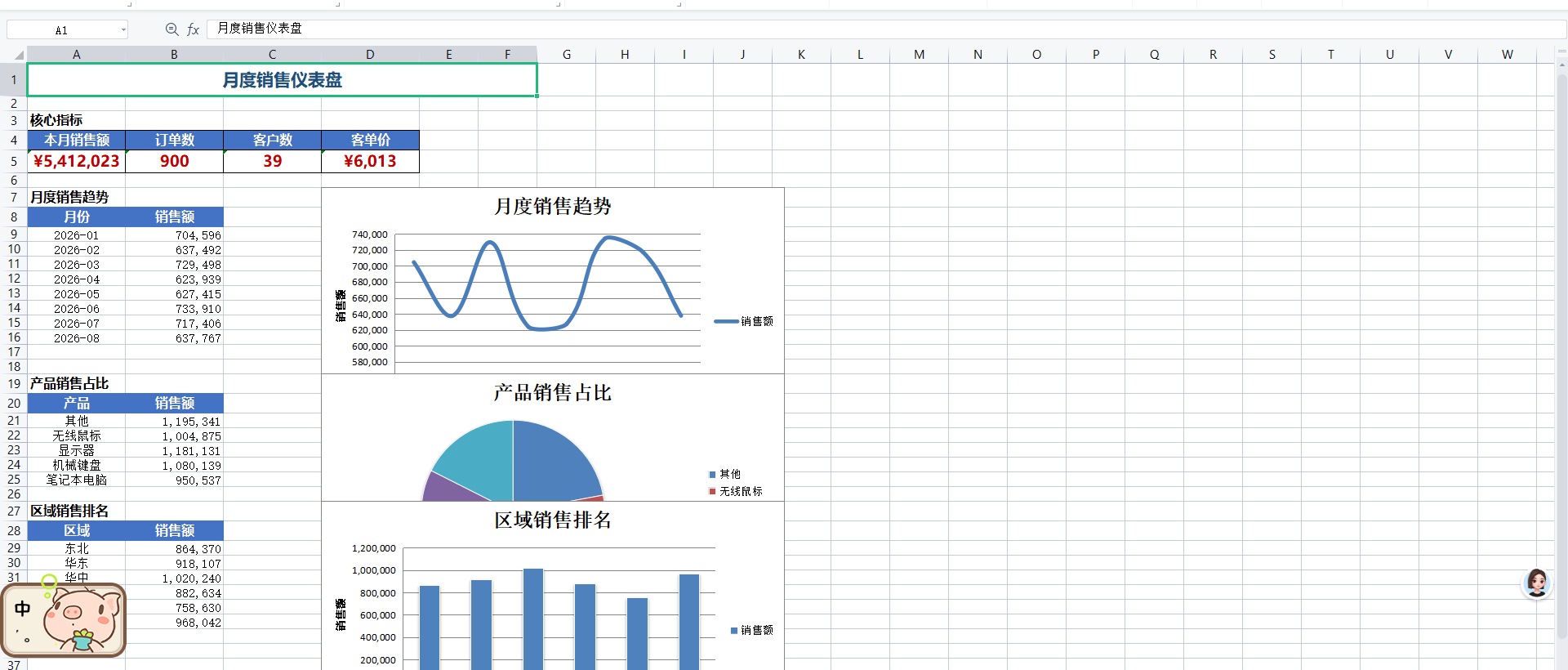This screenshot has width=1568, height=670.
Task: Click the 无线鼠标 legend entry in pie chart
Action: [x=736, y=491]
